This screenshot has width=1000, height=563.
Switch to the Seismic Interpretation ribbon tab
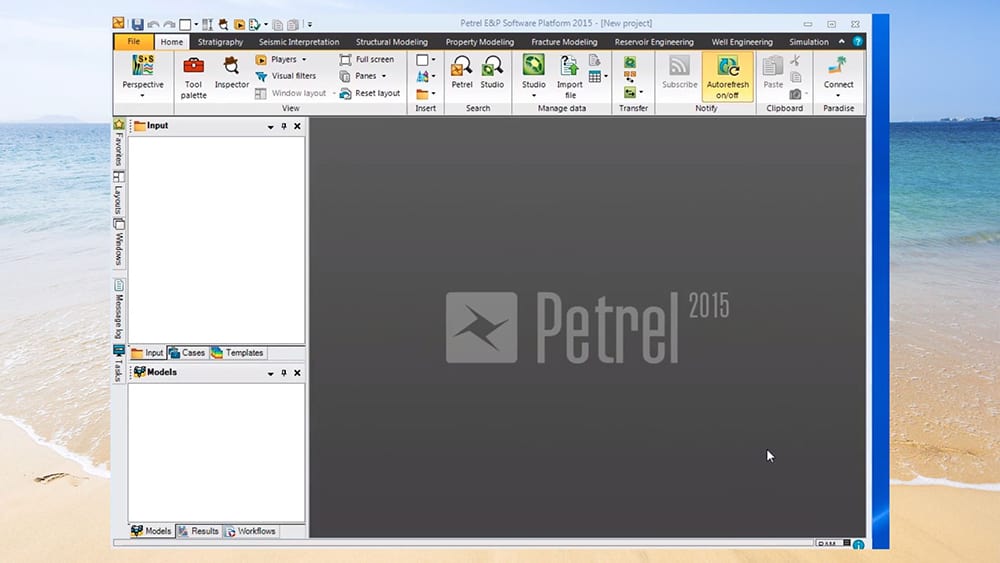click(x=299, y=42)
